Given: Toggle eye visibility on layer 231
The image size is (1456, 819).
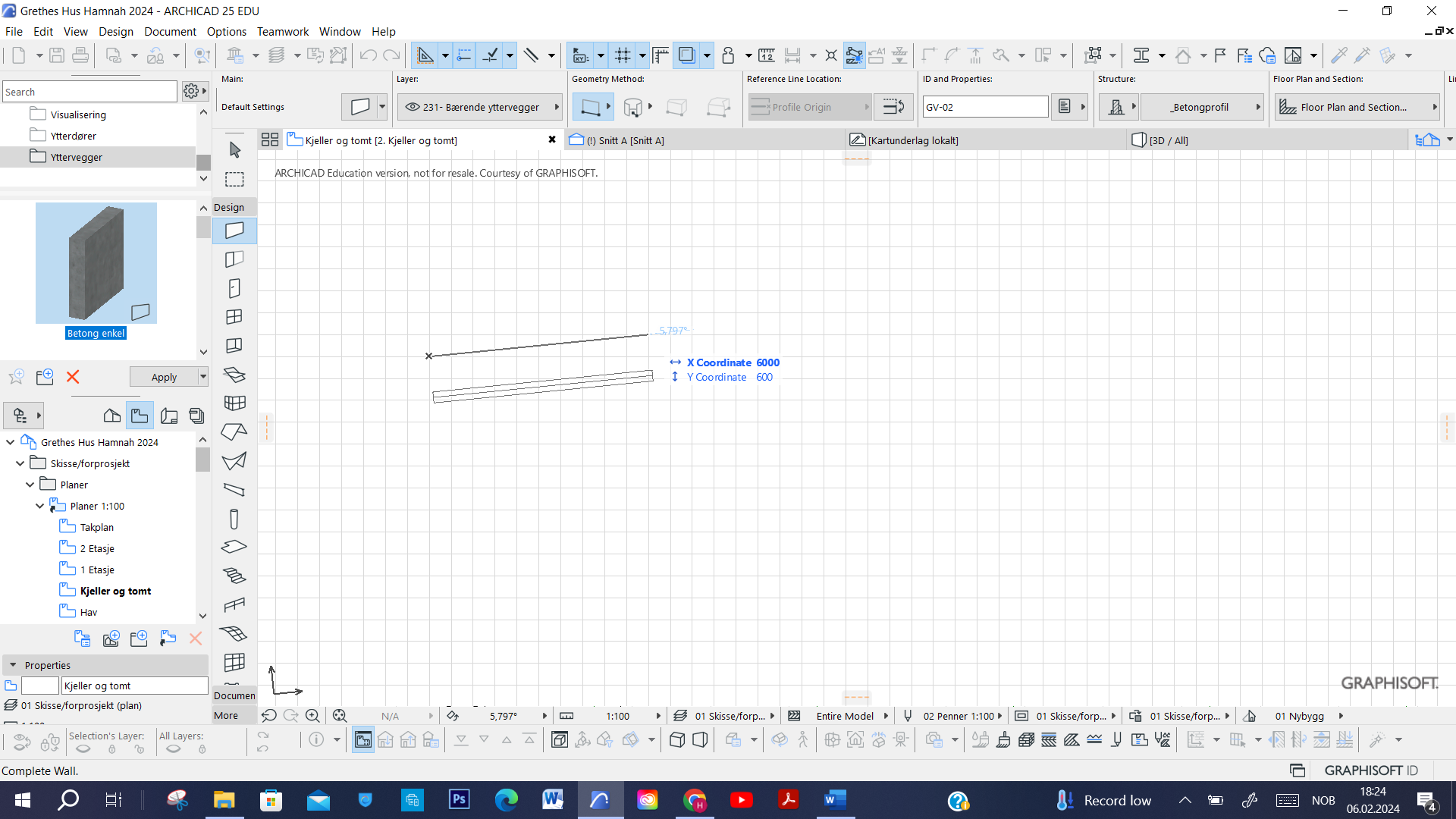Looking at the screenshot, I should [413, 107].
